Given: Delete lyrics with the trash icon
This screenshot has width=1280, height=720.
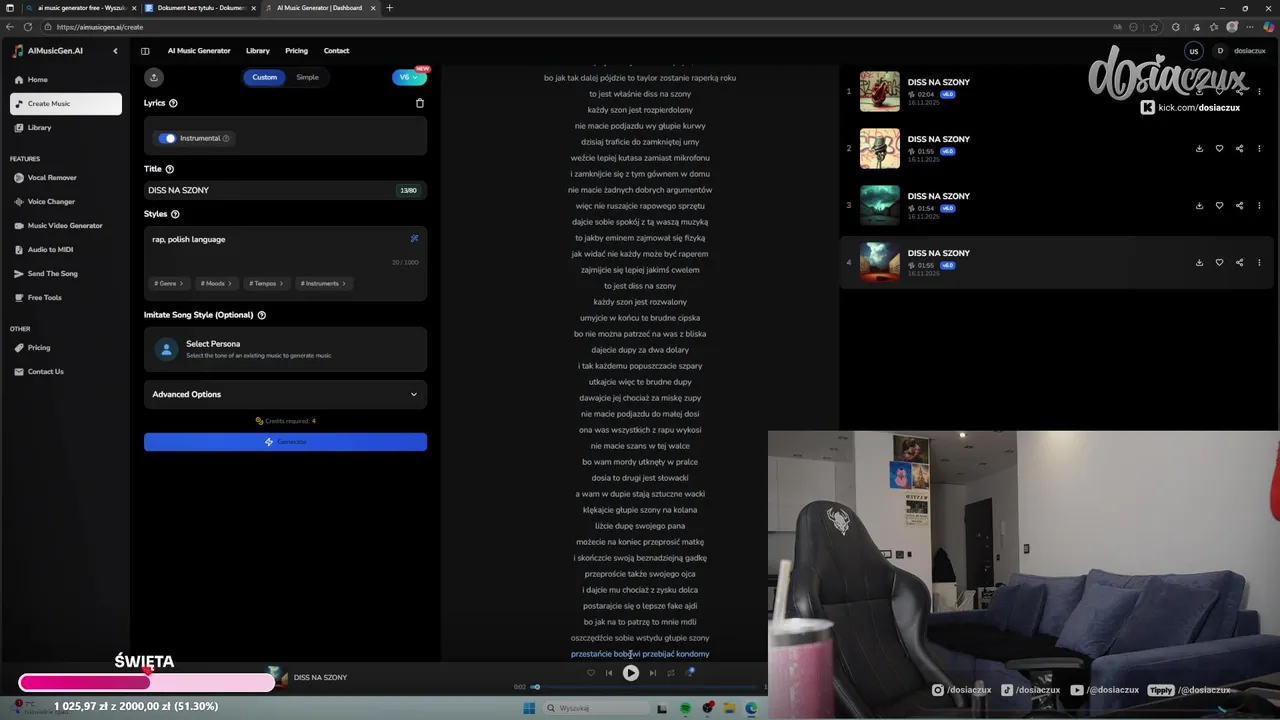Looking at the screenshot, I should pos(420,103).
